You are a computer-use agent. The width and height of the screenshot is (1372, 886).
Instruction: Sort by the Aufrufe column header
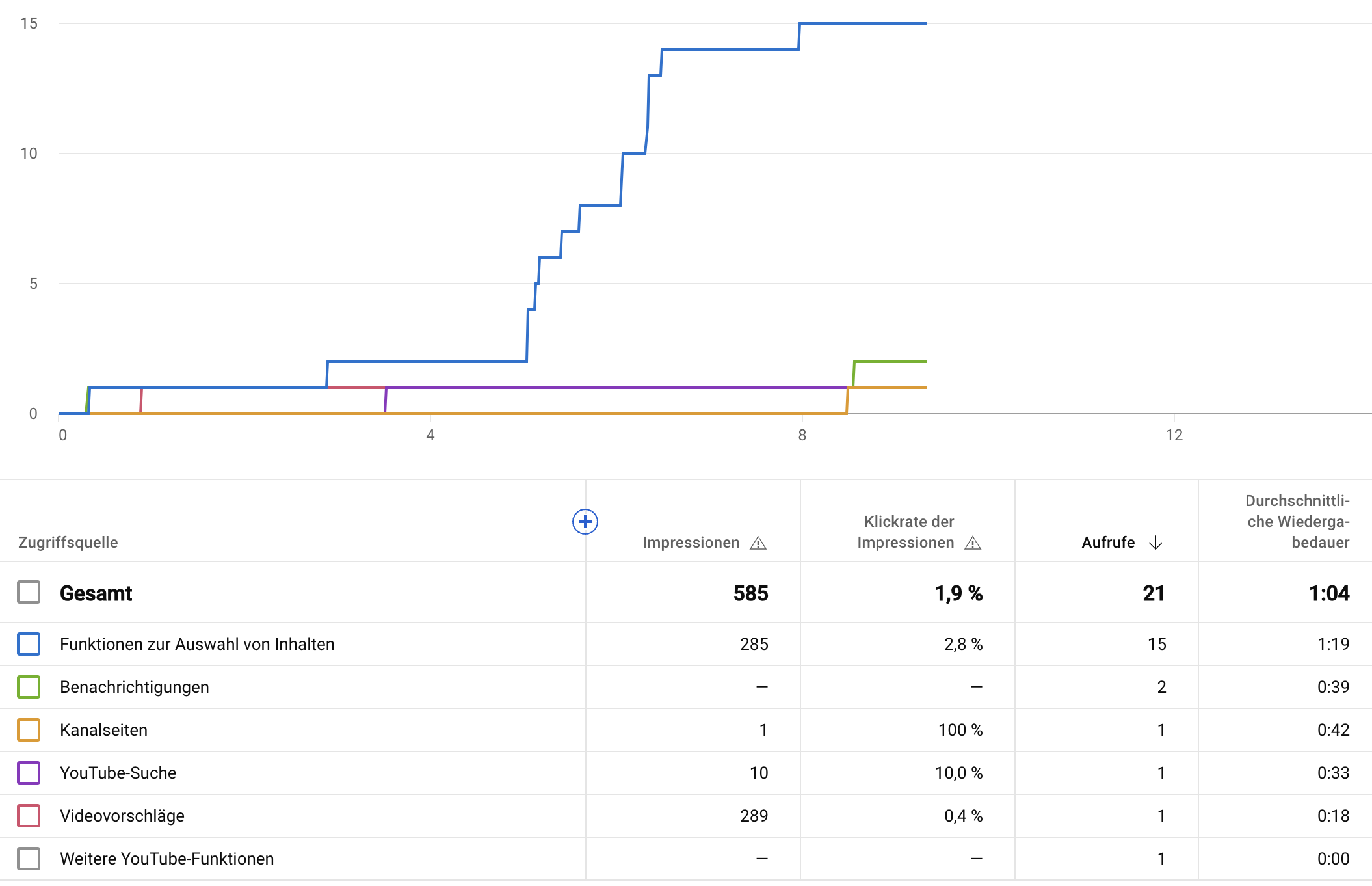[1108, 543]
